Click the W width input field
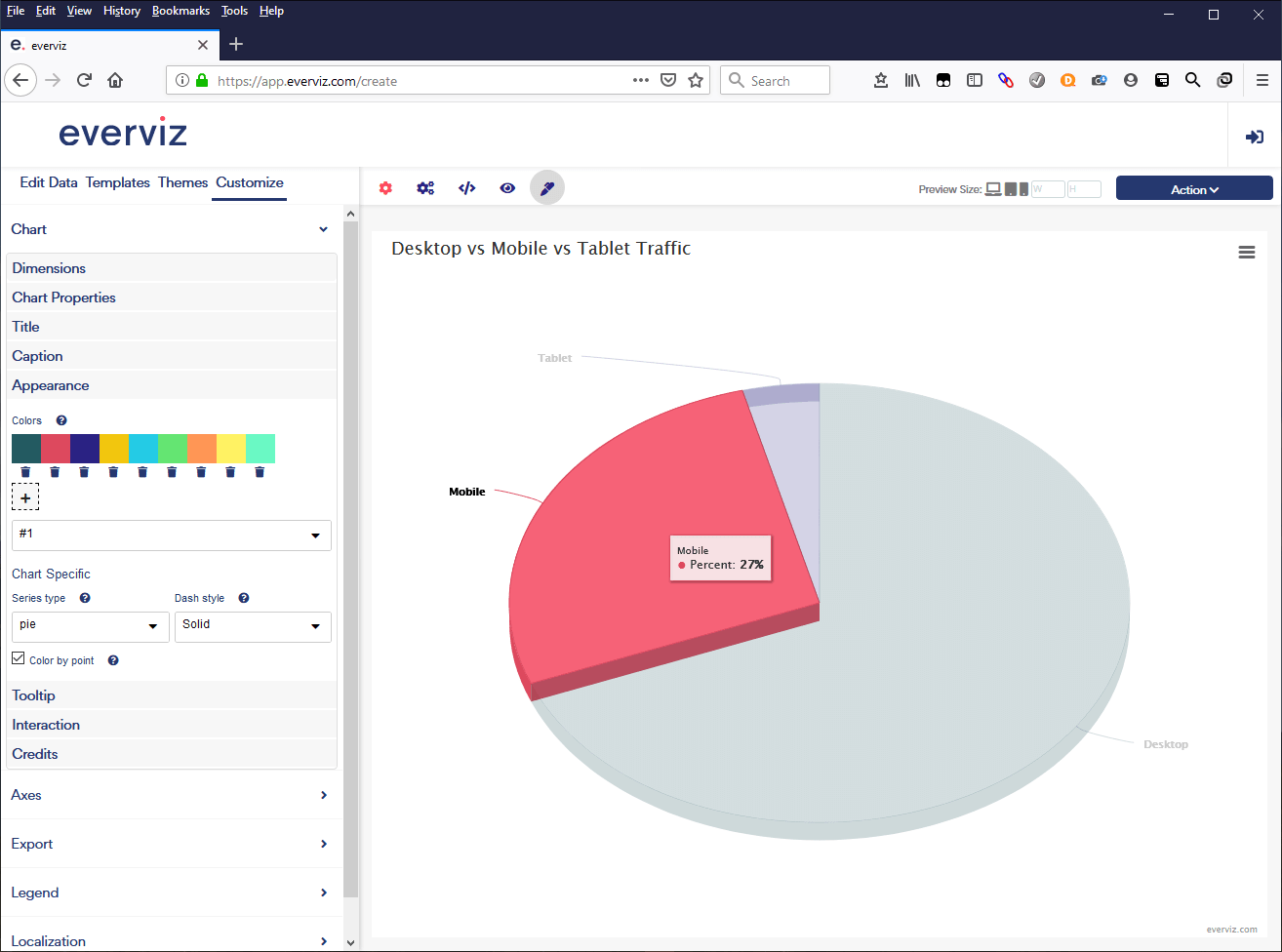 pos(1046,188)
